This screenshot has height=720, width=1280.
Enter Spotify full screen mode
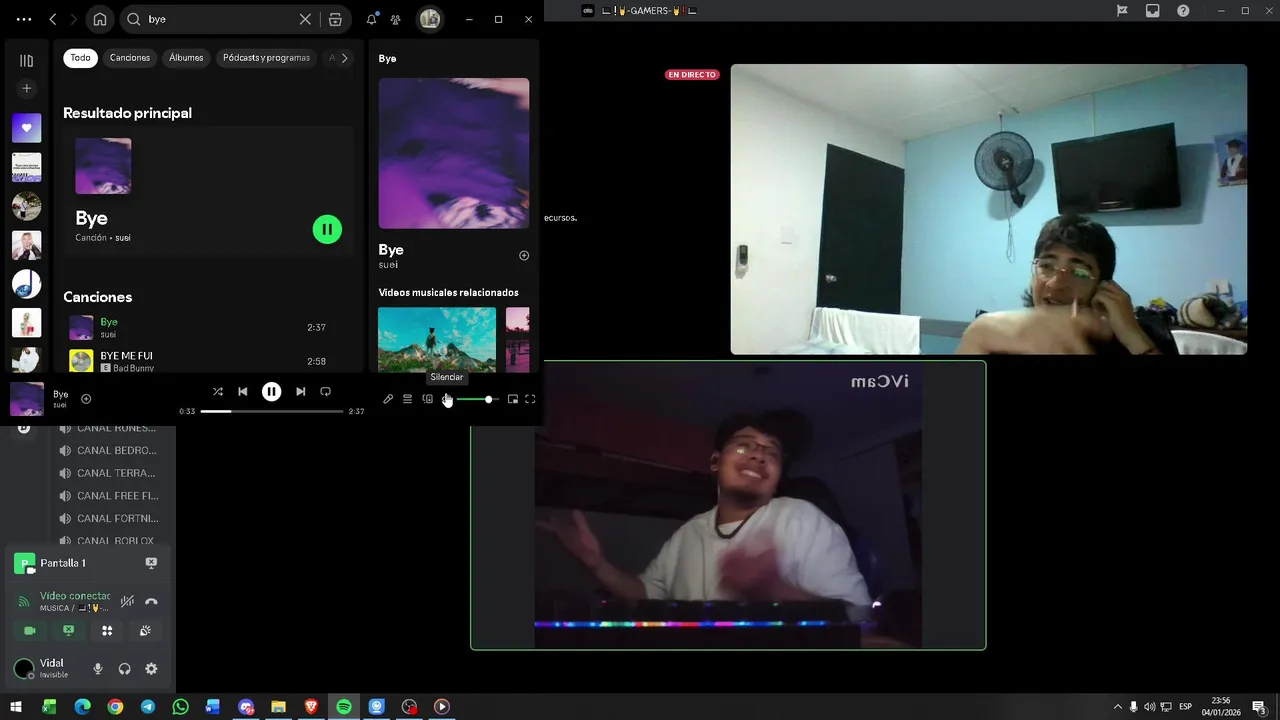point(530,399)
